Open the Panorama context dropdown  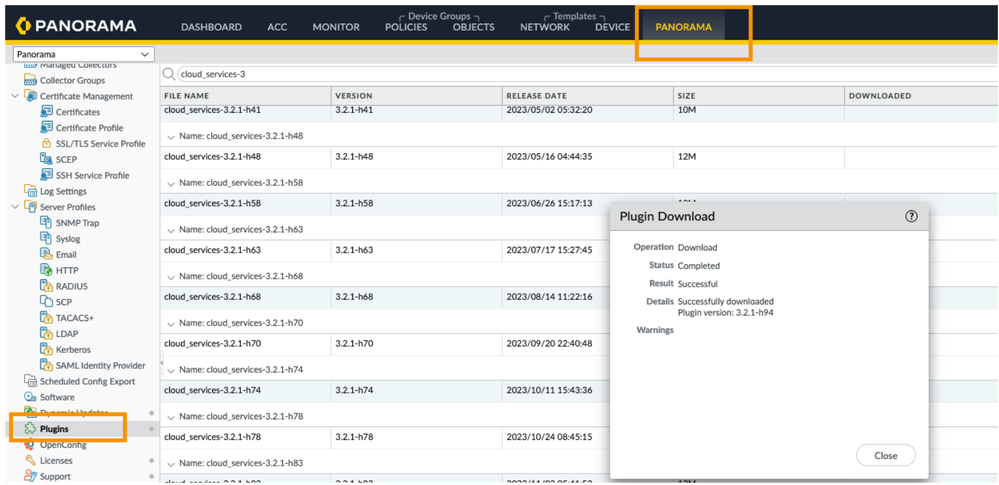(83, 54)
